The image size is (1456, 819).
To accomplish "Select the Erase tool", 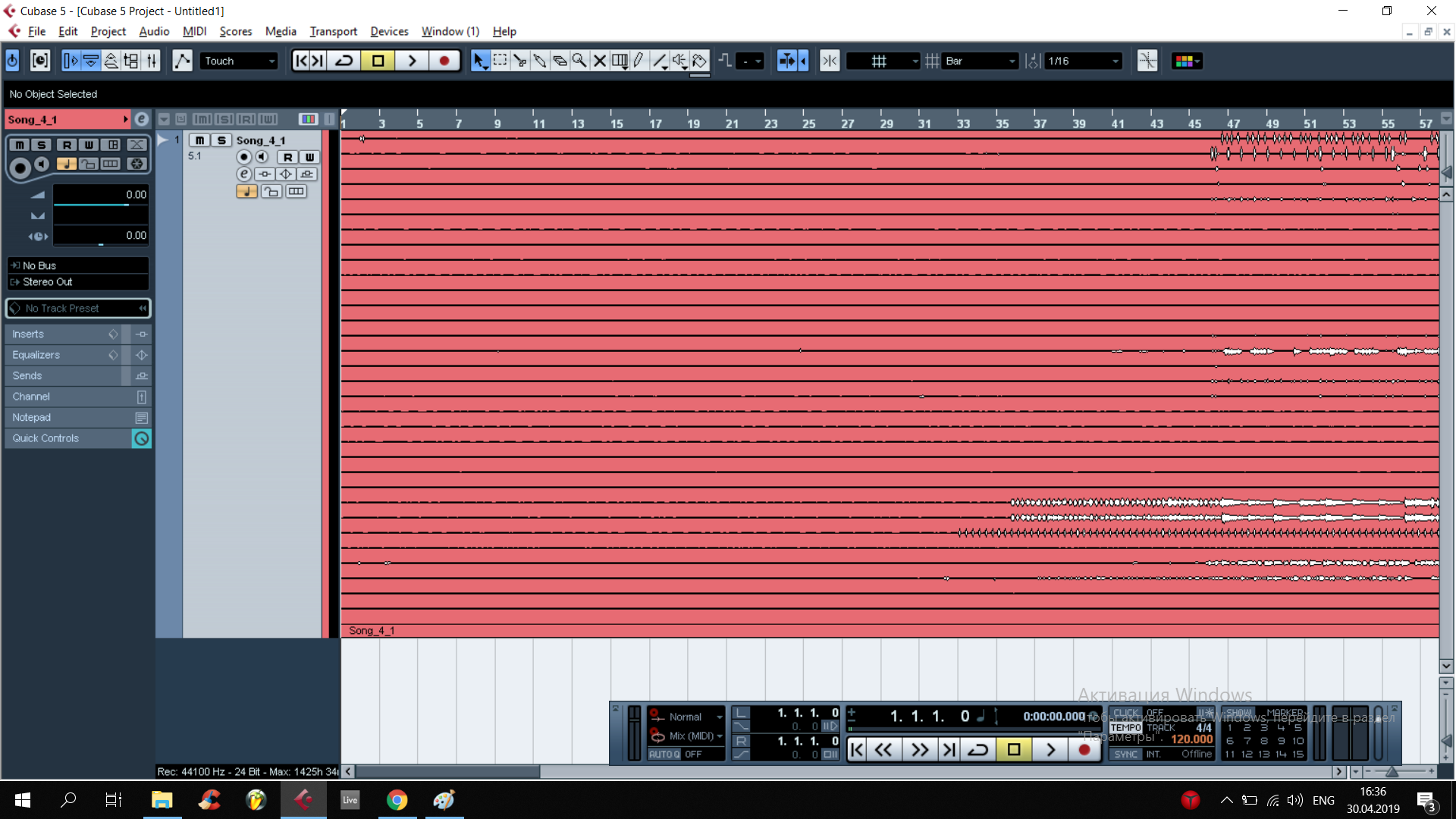I will pos(560,61).
